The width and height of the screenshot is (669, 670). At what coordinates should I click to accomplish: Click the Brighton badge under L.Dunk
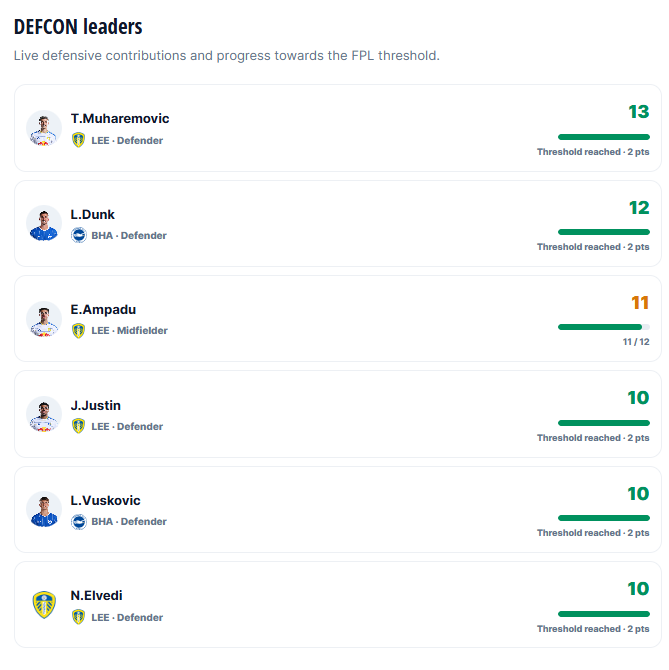(x=79, y=235)
